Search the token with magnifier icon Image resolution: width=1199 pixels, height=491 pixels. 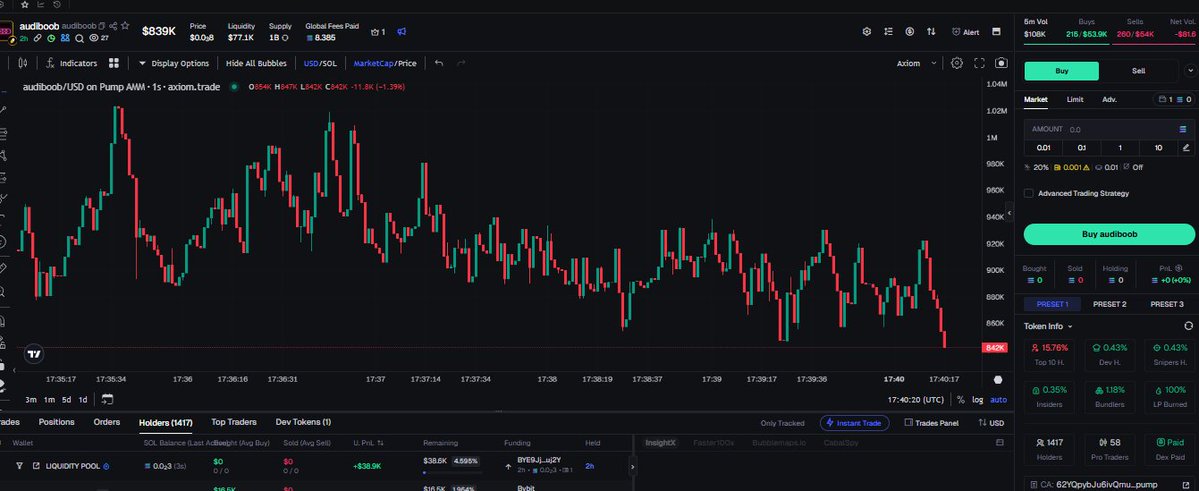(79, 37)
